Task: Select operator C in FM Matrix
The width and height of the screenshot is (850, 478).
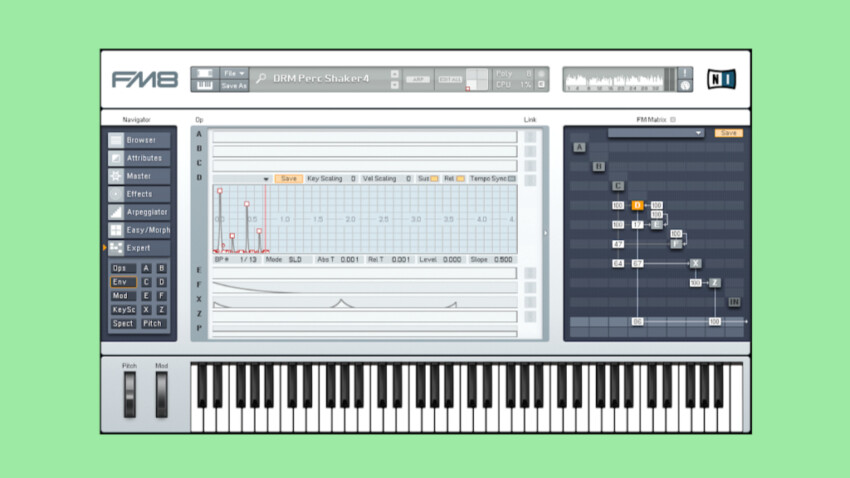Action: pos(617,186)
